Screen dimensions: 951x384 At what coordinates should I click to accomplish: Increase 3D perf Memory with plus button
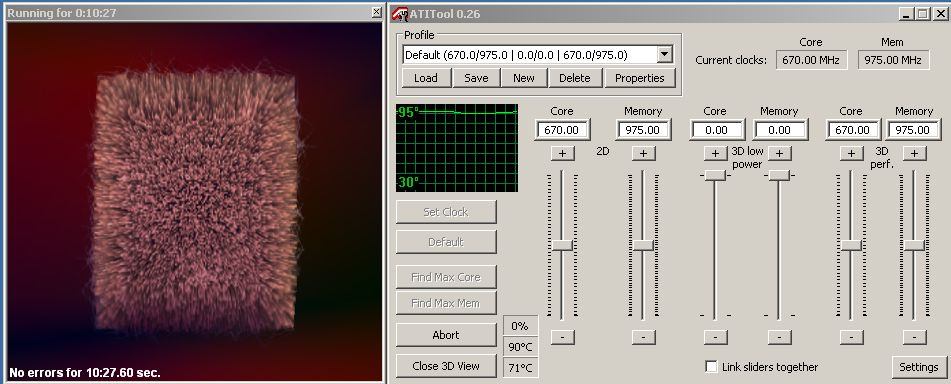click(x=914, y=153)
